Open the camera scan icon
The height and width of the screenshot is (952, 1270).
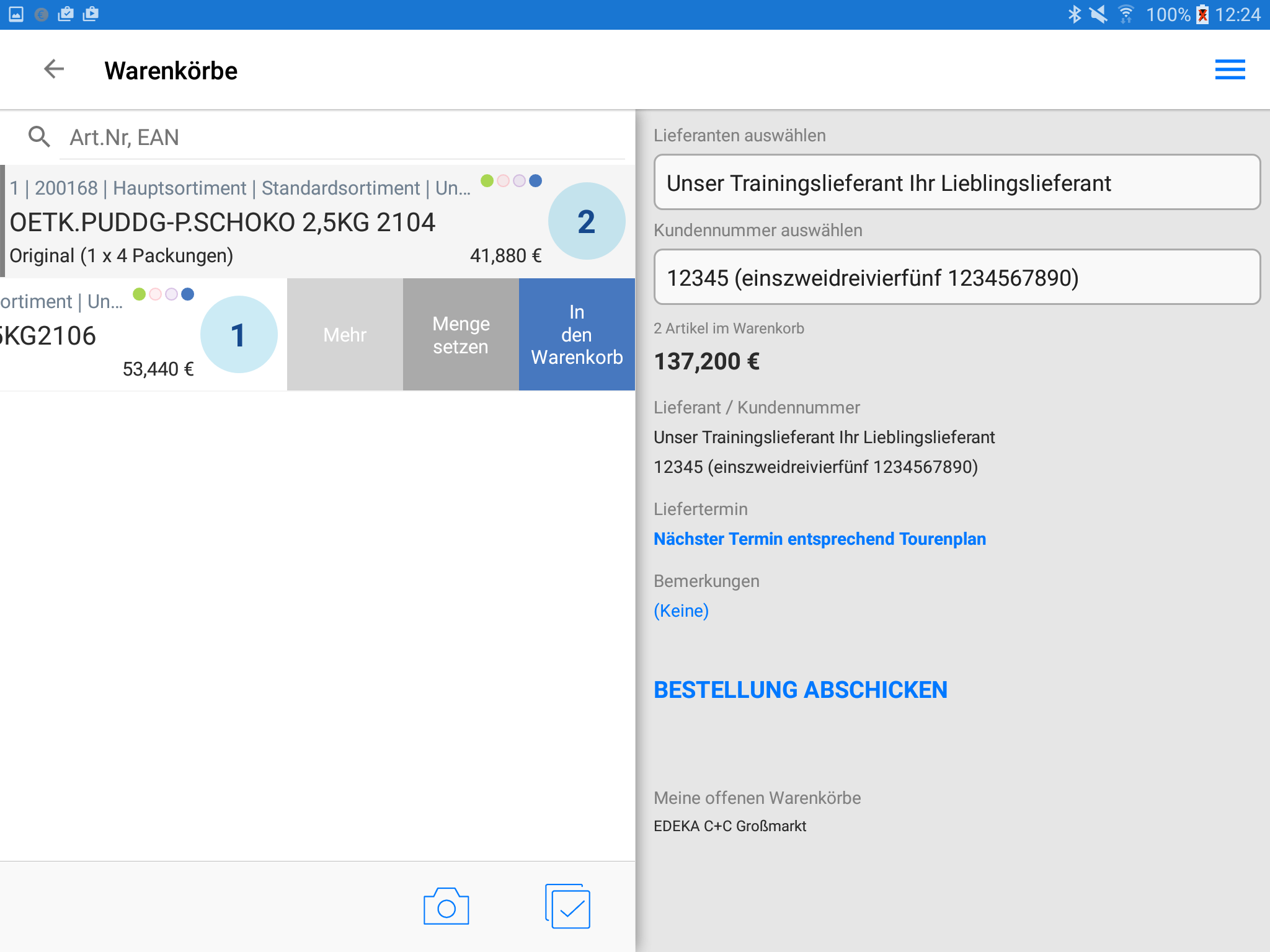point(446,907)
